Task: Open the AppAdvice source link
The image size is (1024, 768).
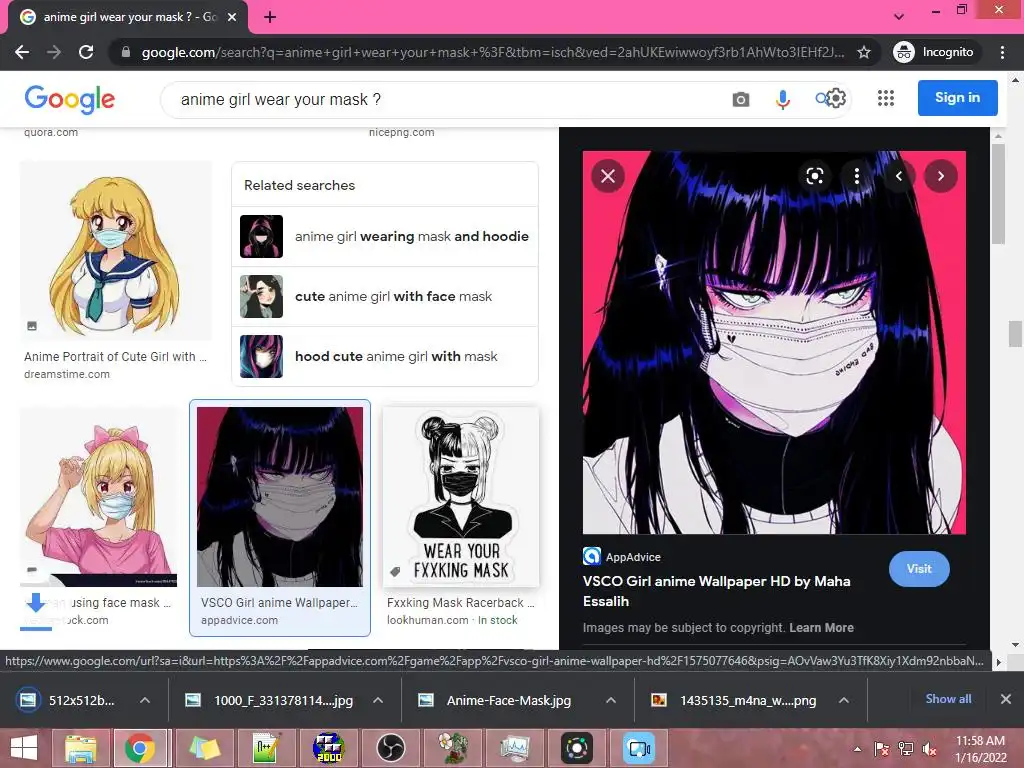Action: pos(622,557)
